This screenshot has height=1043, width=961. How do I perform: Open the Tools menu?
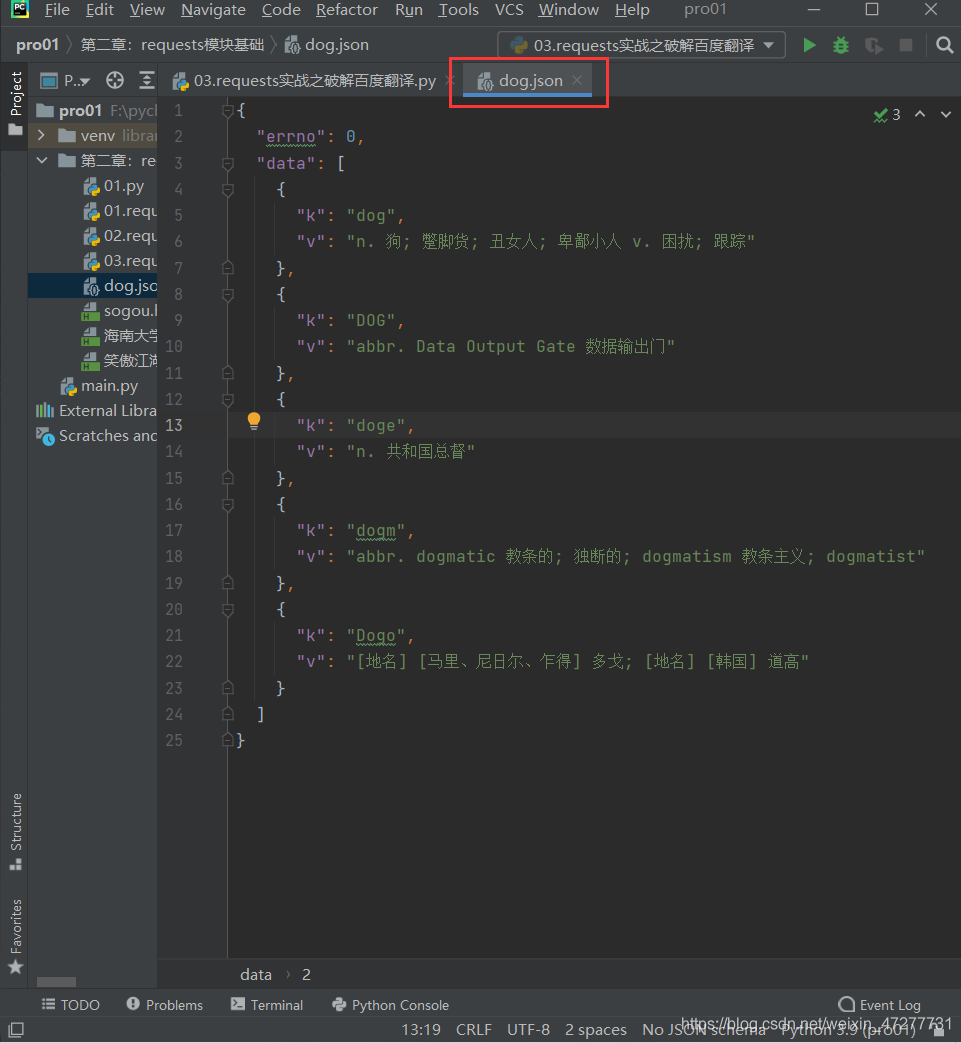click(x=458, y=10)
